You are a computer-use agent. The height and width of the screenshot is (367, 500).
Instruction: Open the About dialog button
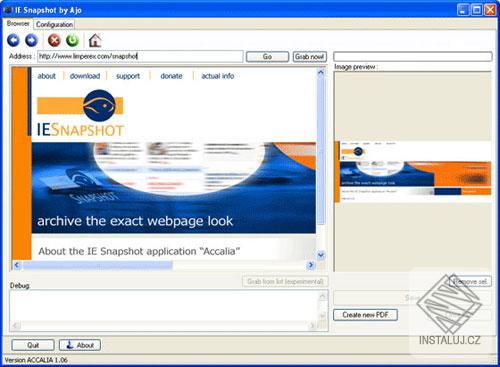(80, 345)
